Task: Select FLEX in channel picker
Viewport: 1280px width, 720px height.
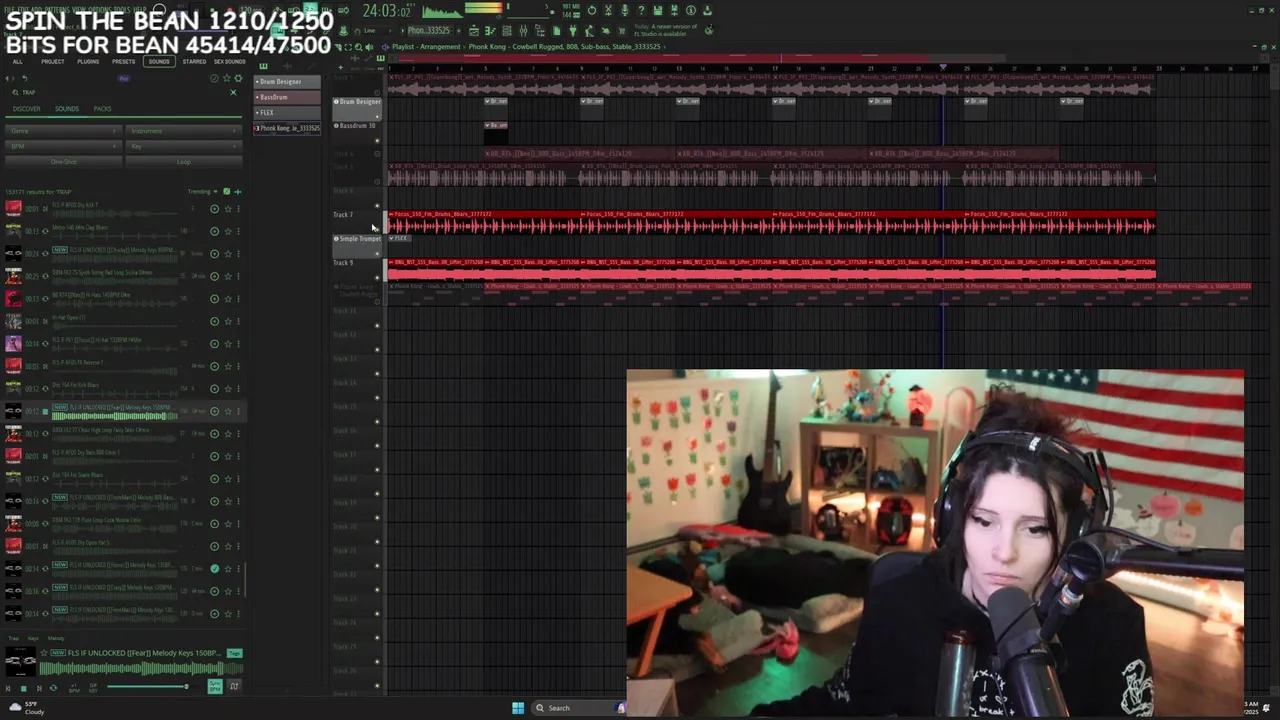Action: point(287,113)
